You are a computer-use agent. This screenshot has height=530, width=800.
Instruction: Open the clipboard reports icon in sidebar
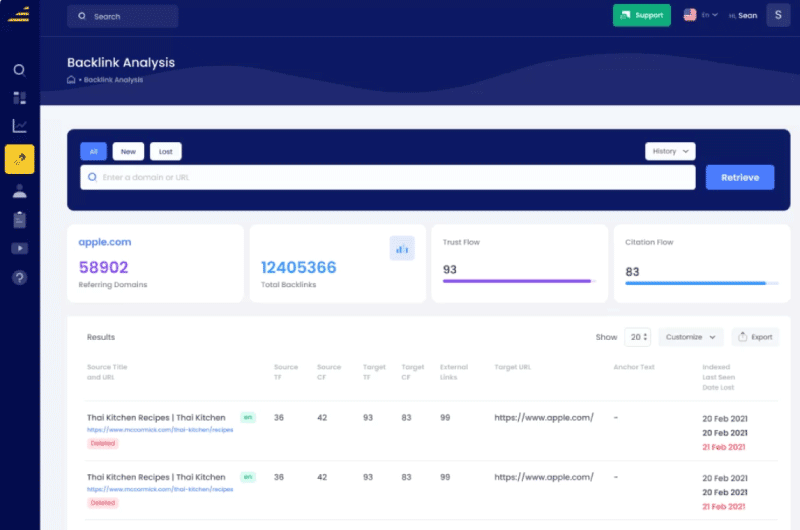19,220
